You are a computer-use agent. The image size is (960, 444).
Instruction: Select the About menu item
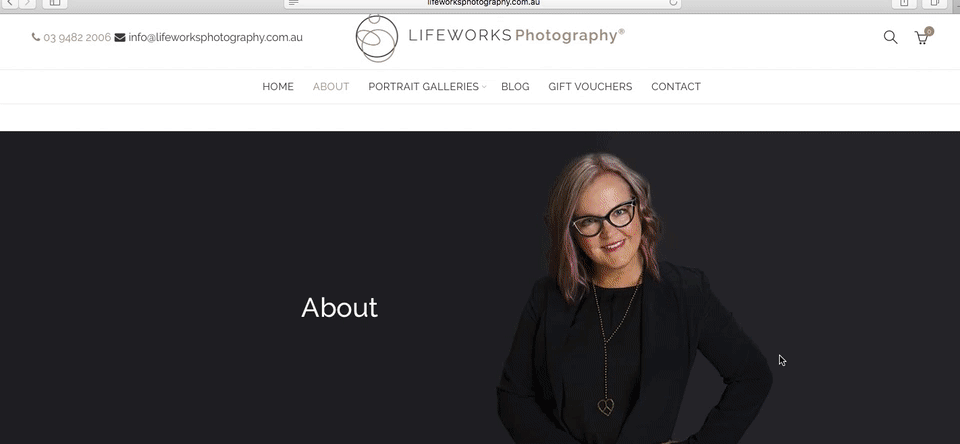click(x=331, y=87)
